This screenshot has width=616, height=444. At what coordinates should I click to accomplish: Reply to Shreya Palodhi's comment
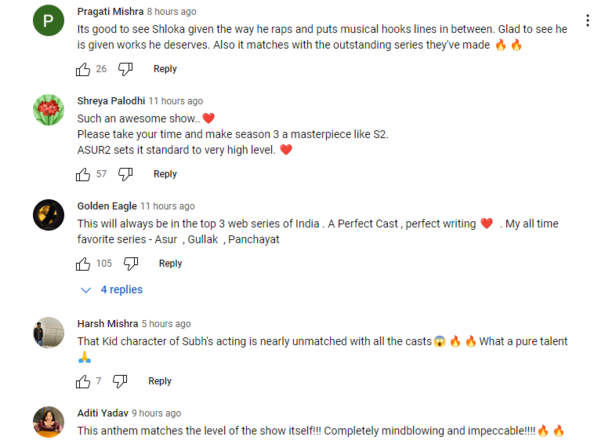(x=165, y=174)
